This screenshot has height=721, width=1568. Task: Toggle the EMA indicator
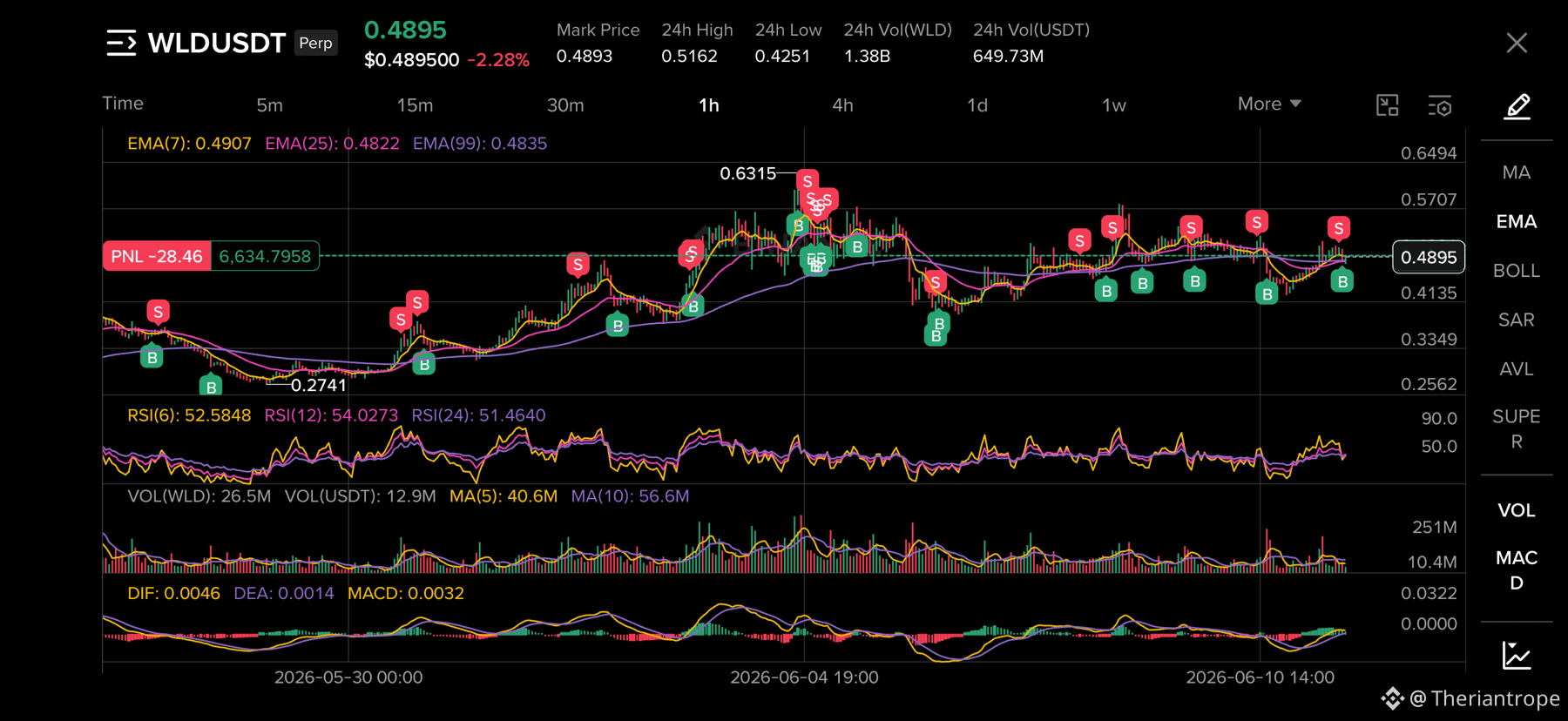1517,222
